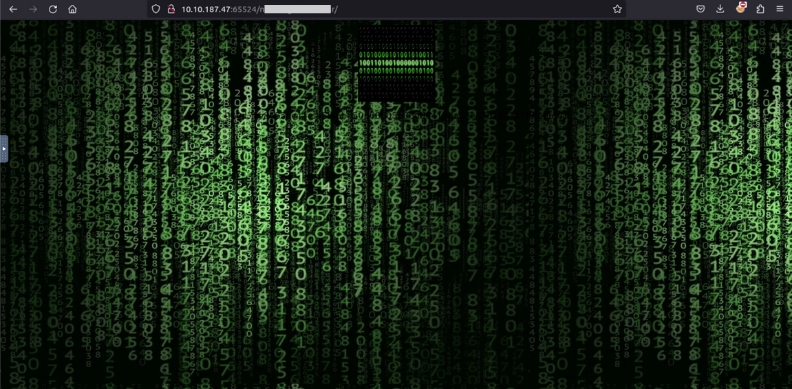Screen dimensions: 792x389
Task: Open the tracking protection shield panel
Action: [156, 9]
